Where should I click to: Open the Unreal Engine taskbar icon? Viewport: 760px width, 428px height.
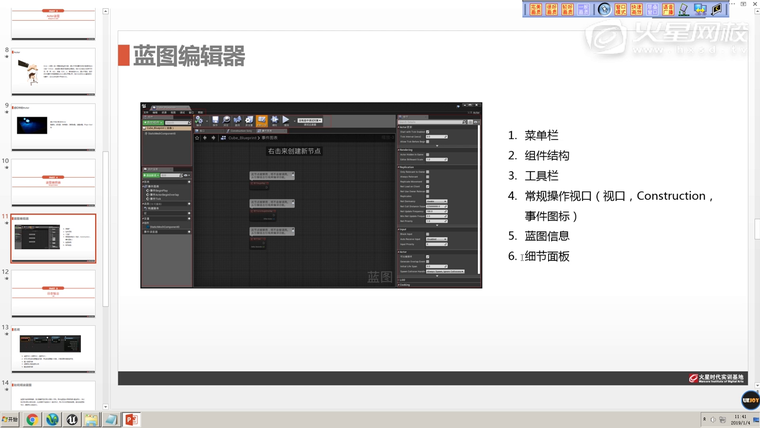72,420
